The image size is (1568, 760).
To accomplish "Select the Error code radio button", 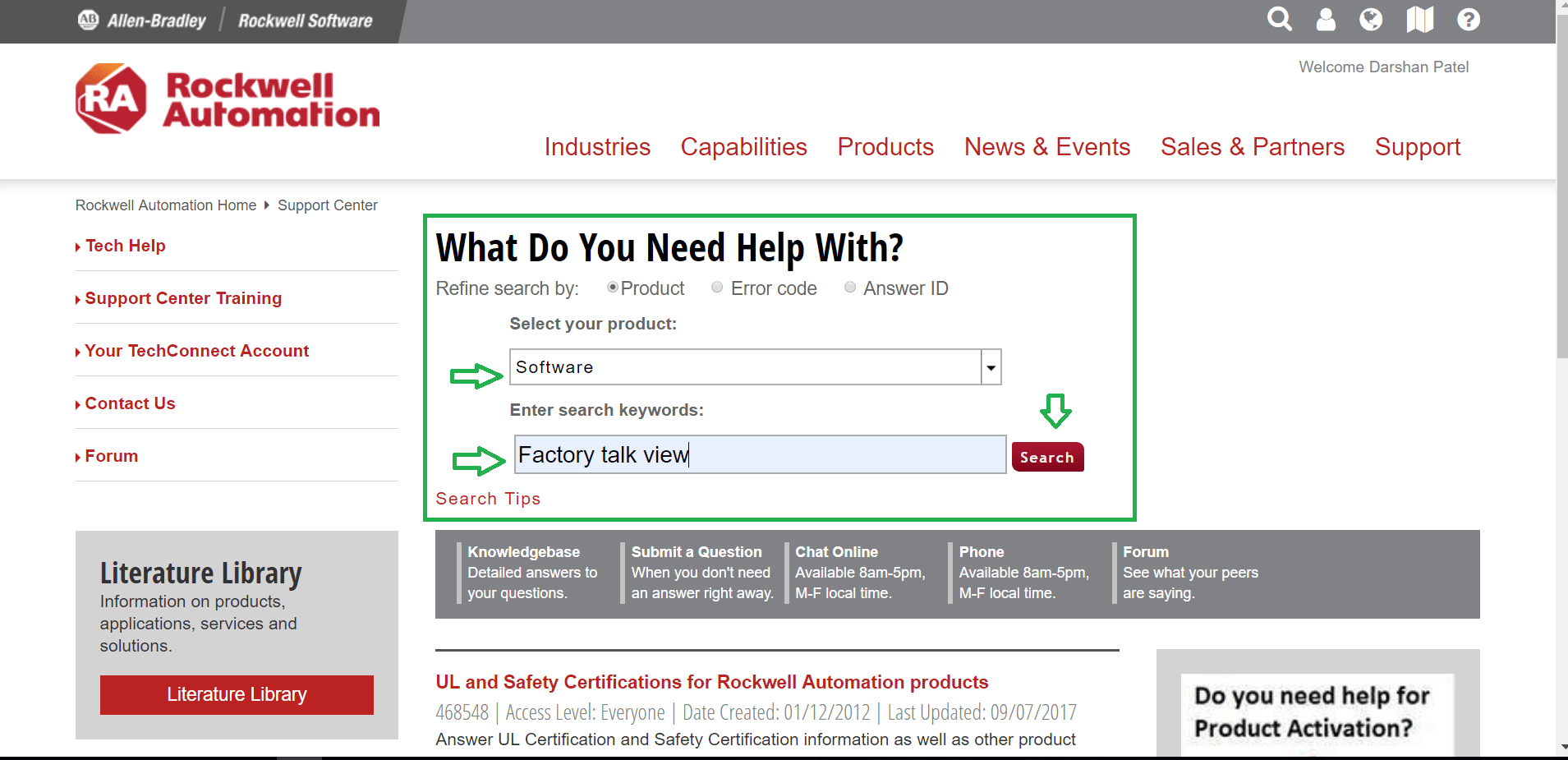I will (717, 288).
